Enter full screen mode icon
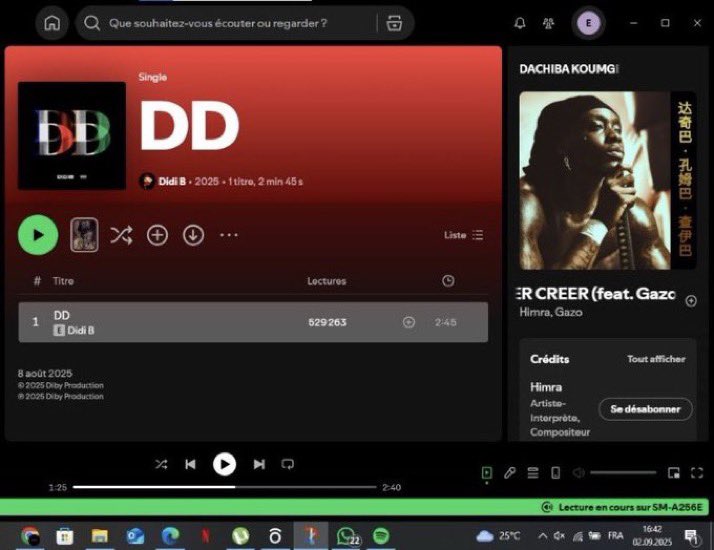This screenshot has width=714, height=550. (697, 473)
